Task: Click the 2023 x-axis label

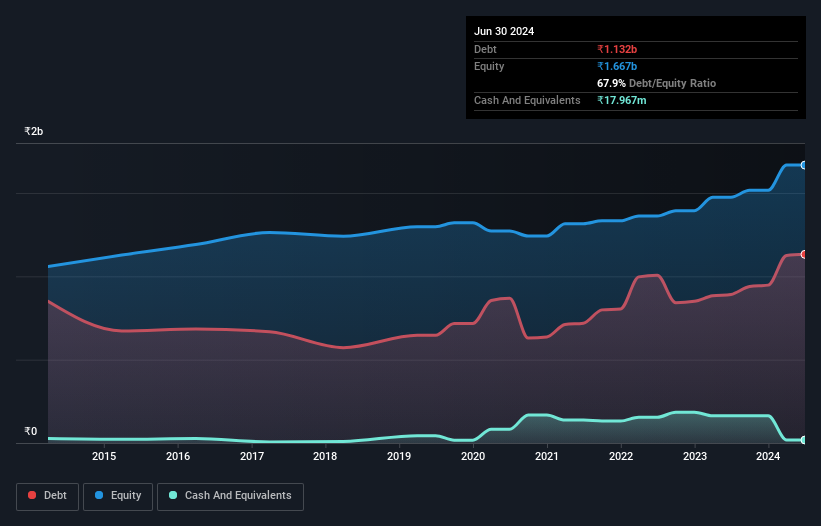Action: 695,456
